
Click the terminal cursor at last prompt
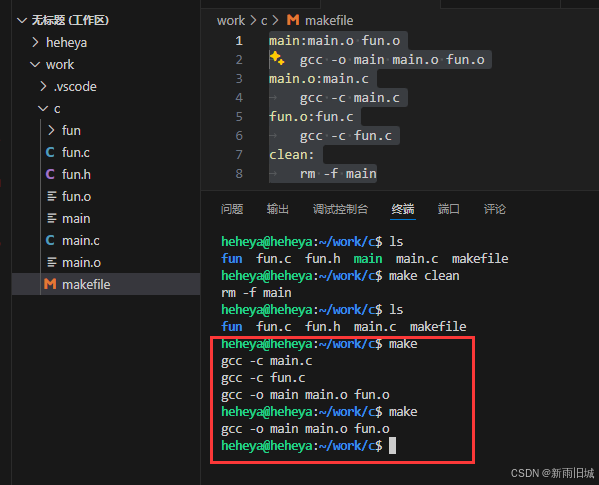click(x=392, y=446)
